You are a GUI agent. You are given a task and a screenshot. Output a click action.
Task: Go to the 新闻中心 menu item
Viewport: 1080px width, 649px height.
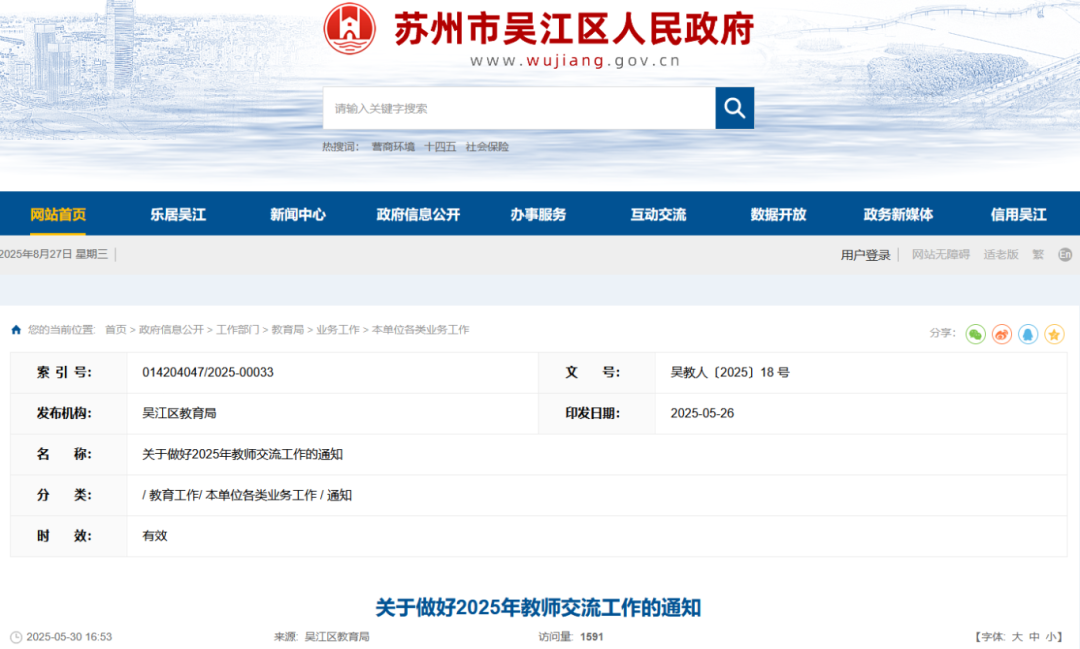point(298,214)
